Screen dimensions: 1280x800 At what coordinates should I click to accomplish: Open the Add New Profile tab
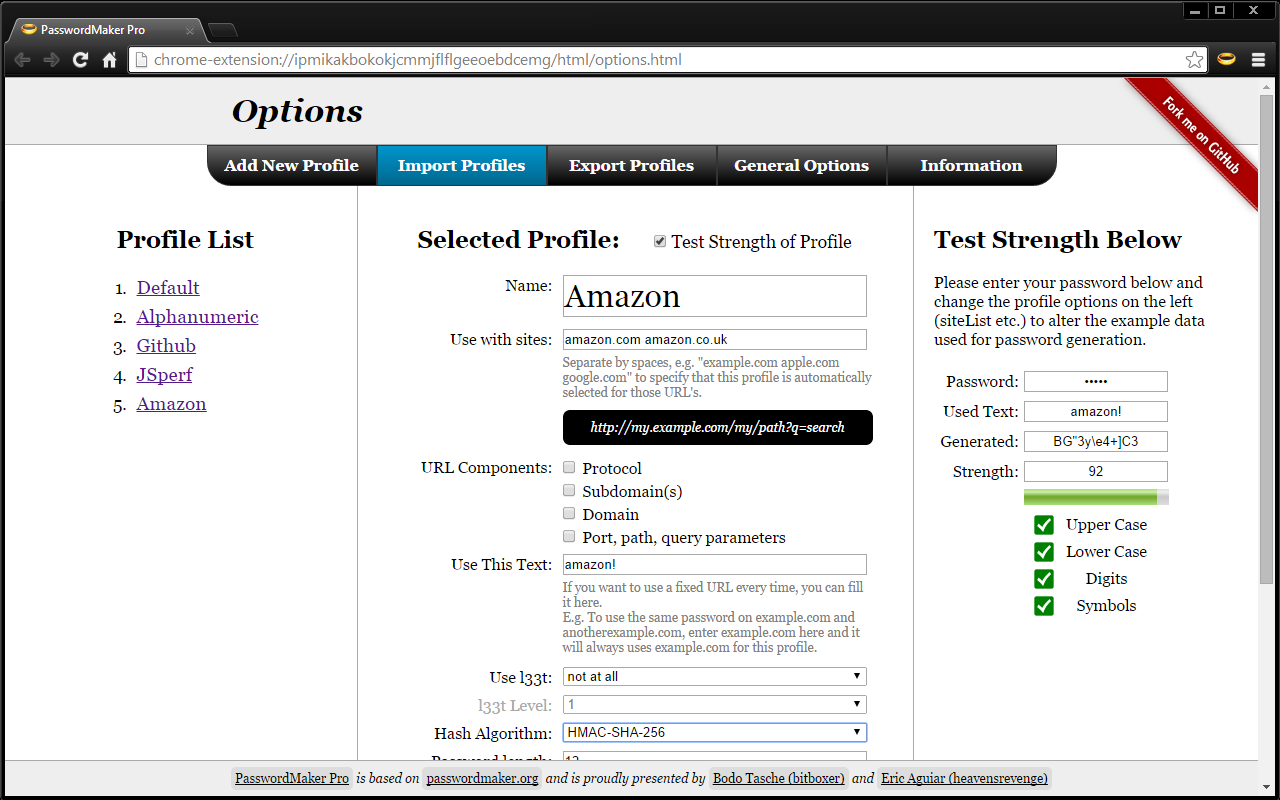click(x=292, y=166)
